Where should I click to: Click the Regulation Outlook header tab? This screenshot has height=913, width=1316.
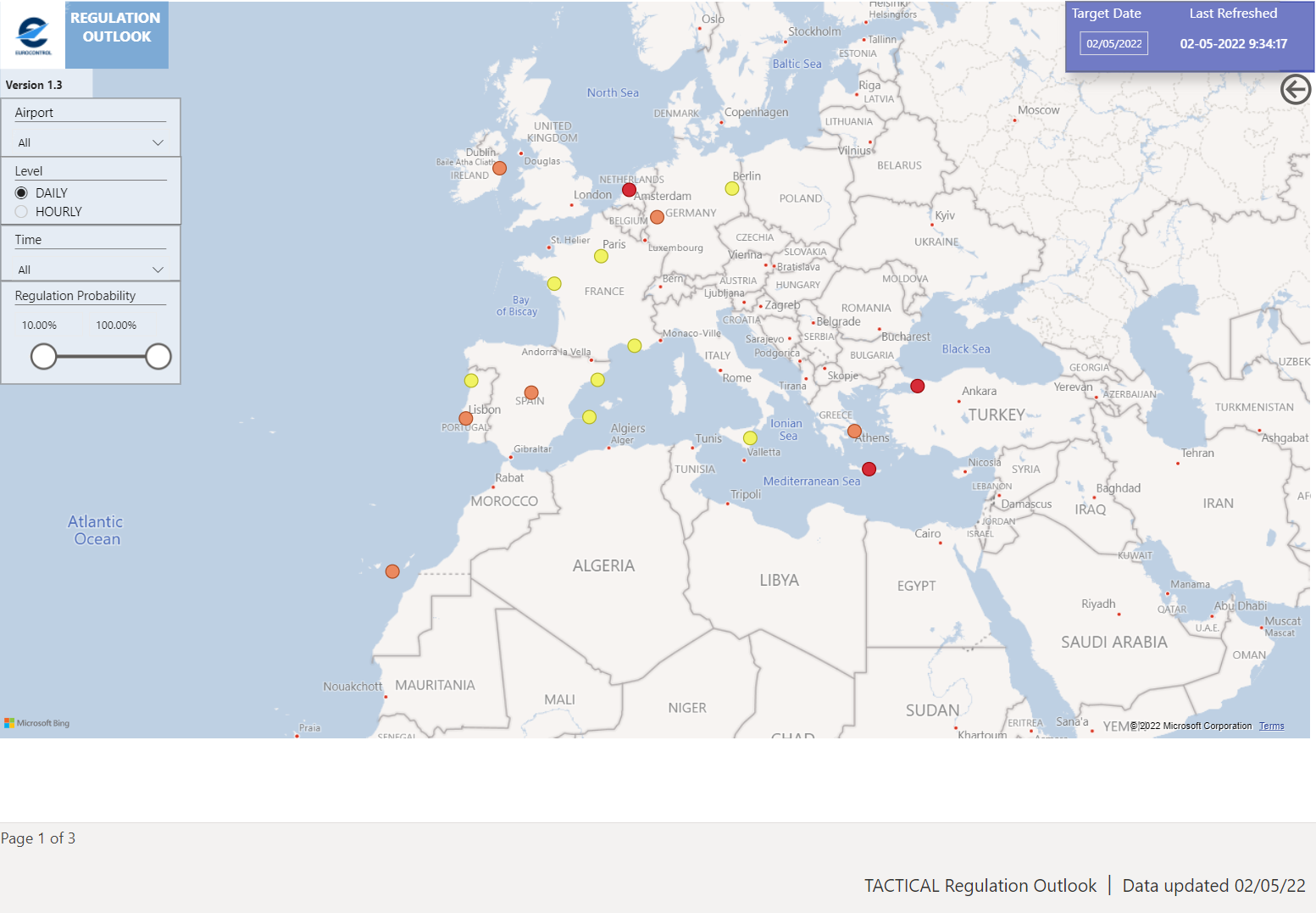(x=116, y=35)
